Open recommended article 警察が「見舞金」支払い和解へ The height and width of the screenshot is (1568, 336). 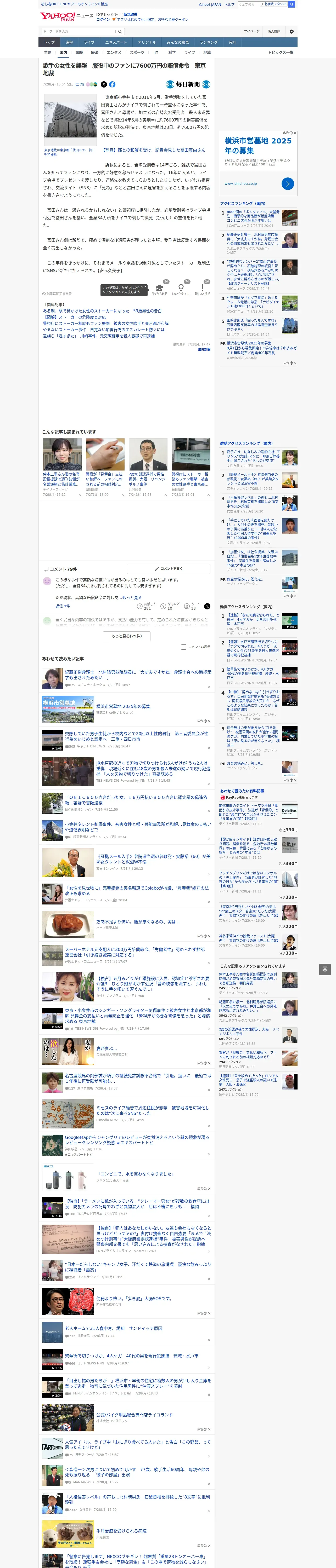coord(105,479)
